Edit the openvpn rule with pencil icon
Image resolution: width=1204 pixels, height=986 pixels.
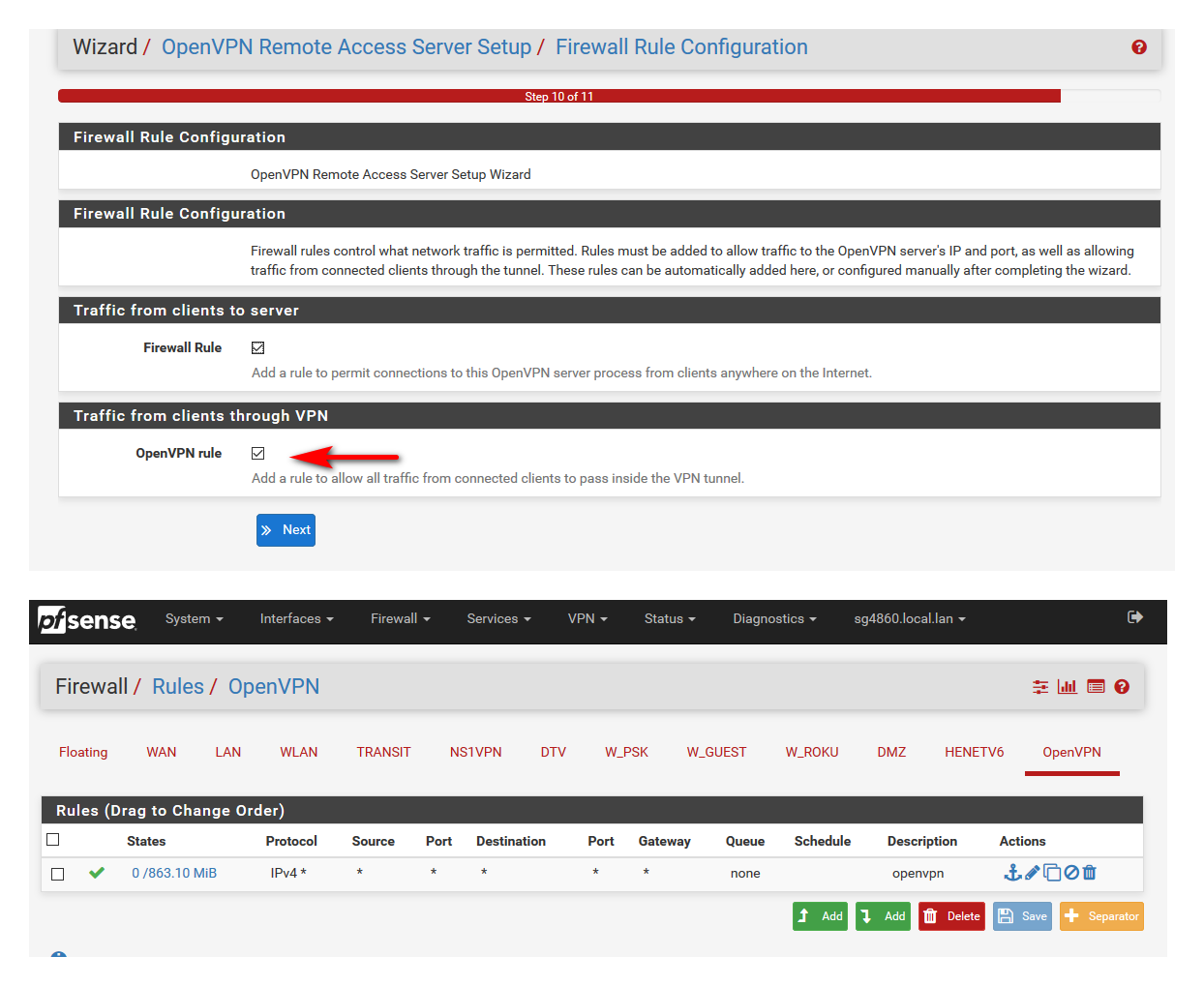[x=1033, y=873]
